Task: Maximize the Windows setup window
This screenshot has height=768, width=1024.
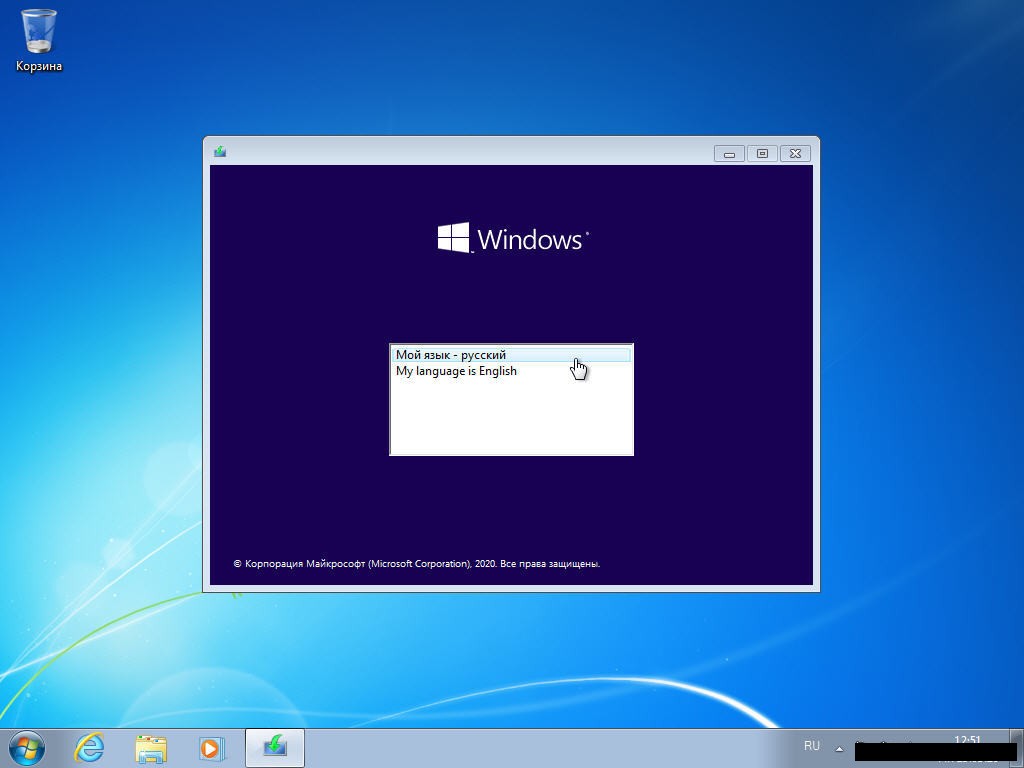Action: (762, 153)
